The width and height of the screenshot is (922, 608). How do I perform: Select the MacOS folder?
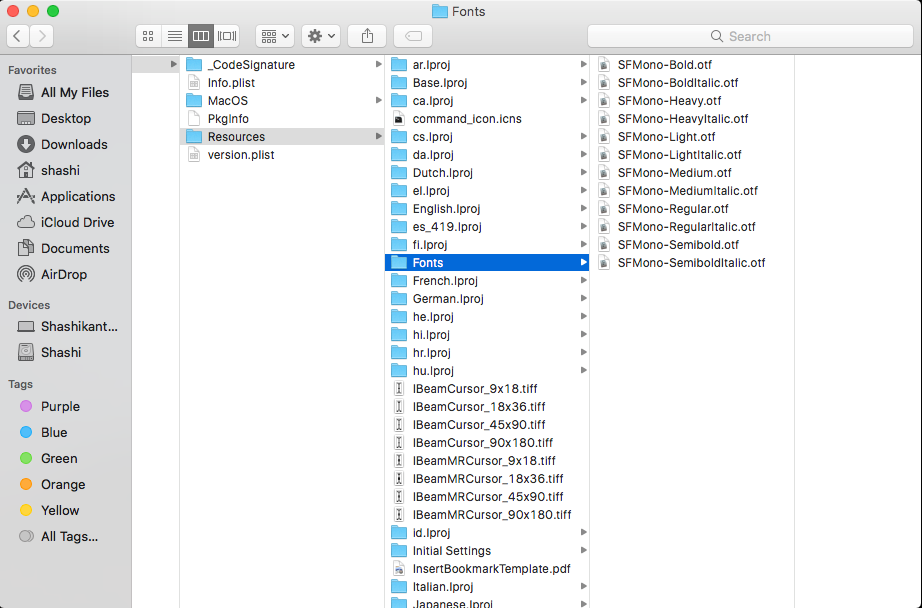click(282, 101)
